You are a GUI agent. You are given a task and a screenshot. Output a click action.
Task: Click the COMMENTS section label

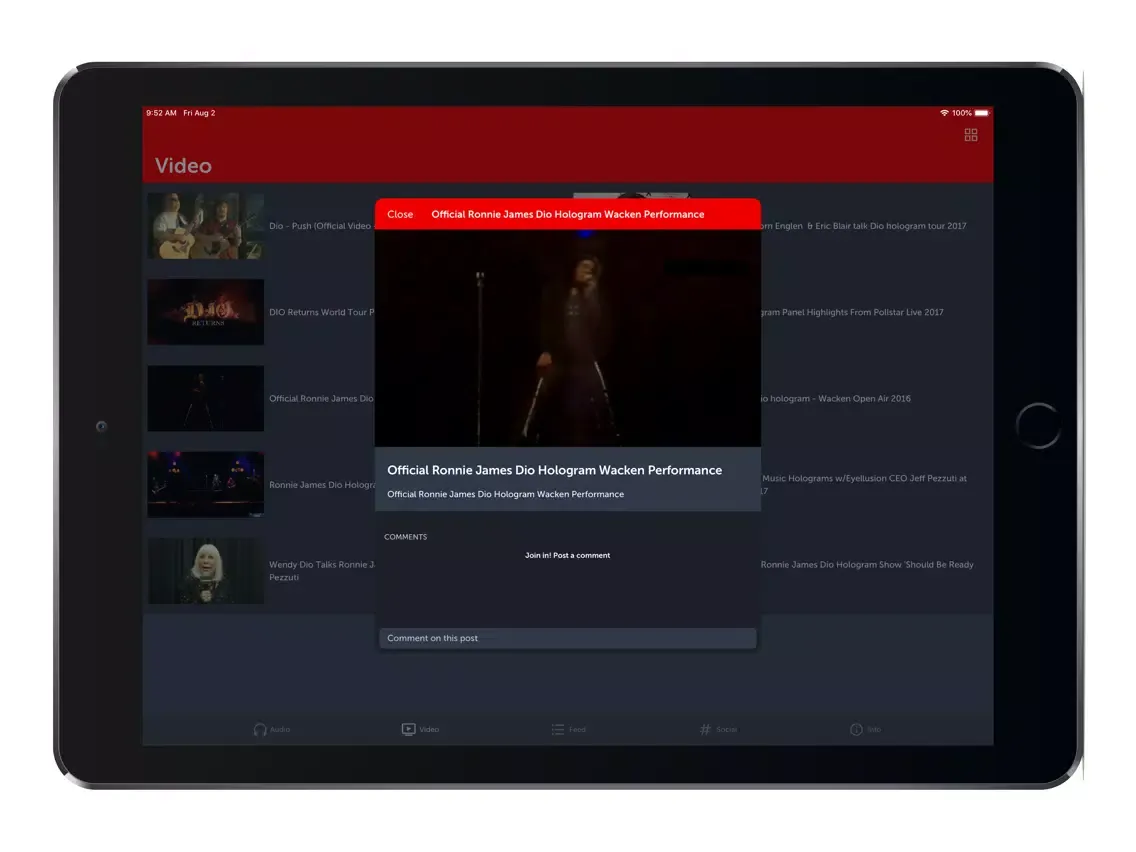[406, 537]
